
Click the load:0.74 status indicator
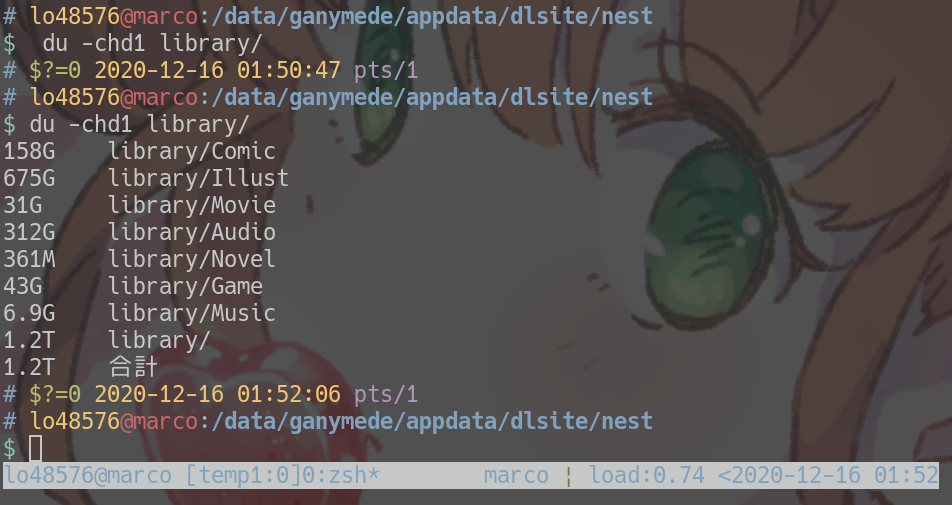[x=647, y=475]
